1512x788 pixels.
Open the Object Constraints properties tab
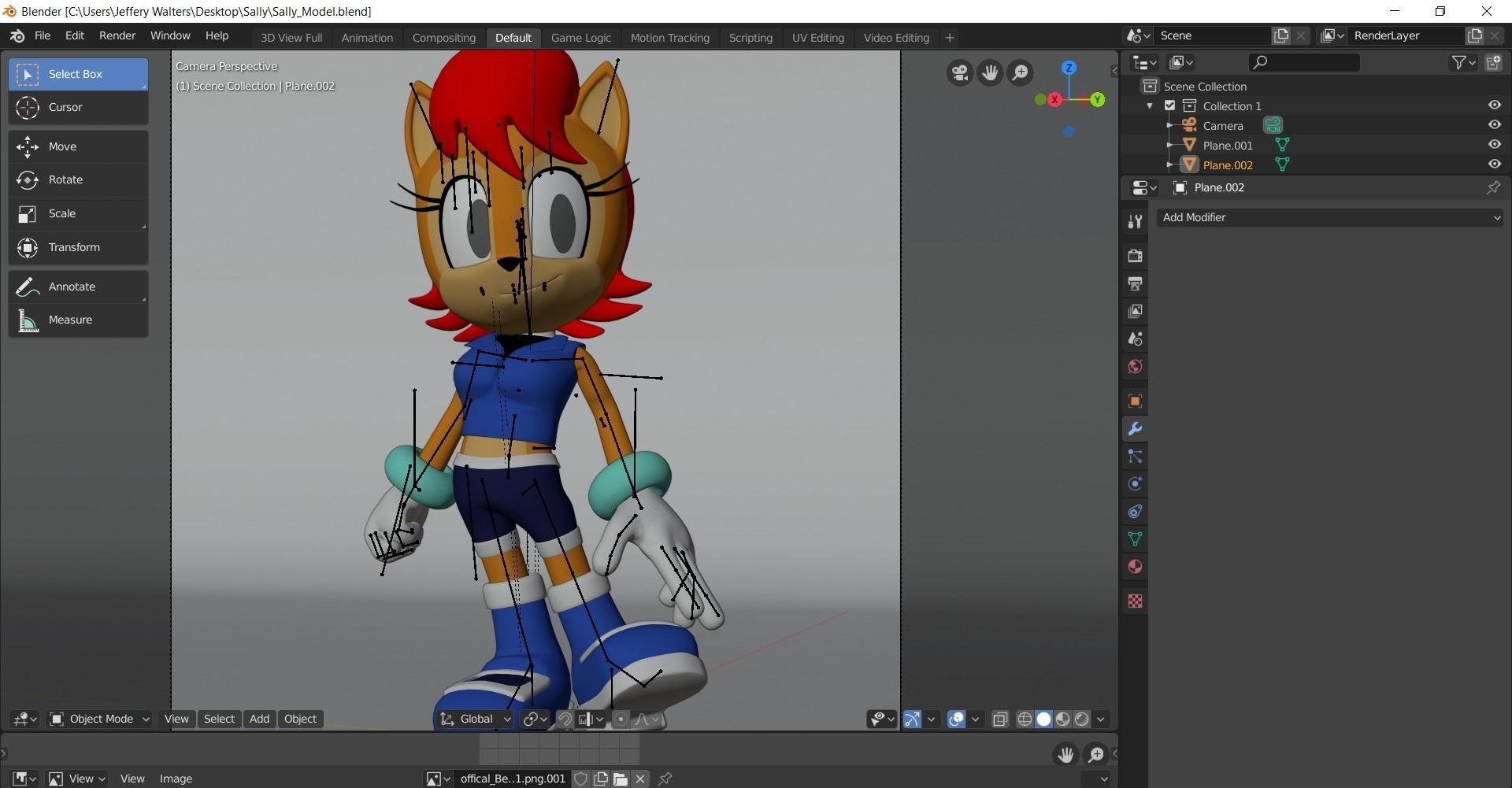1135,512
